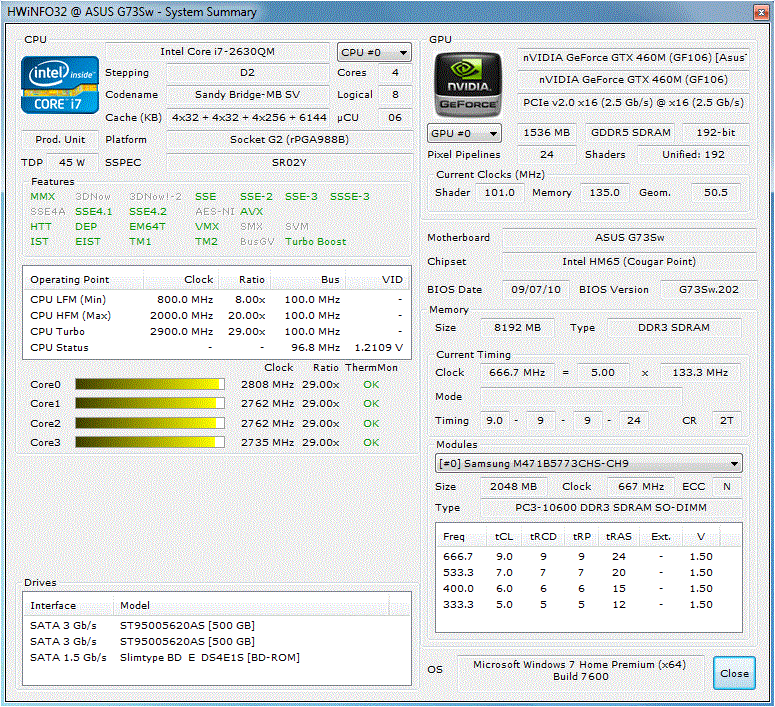Click the Core1 usage bar

coord(150,403)
